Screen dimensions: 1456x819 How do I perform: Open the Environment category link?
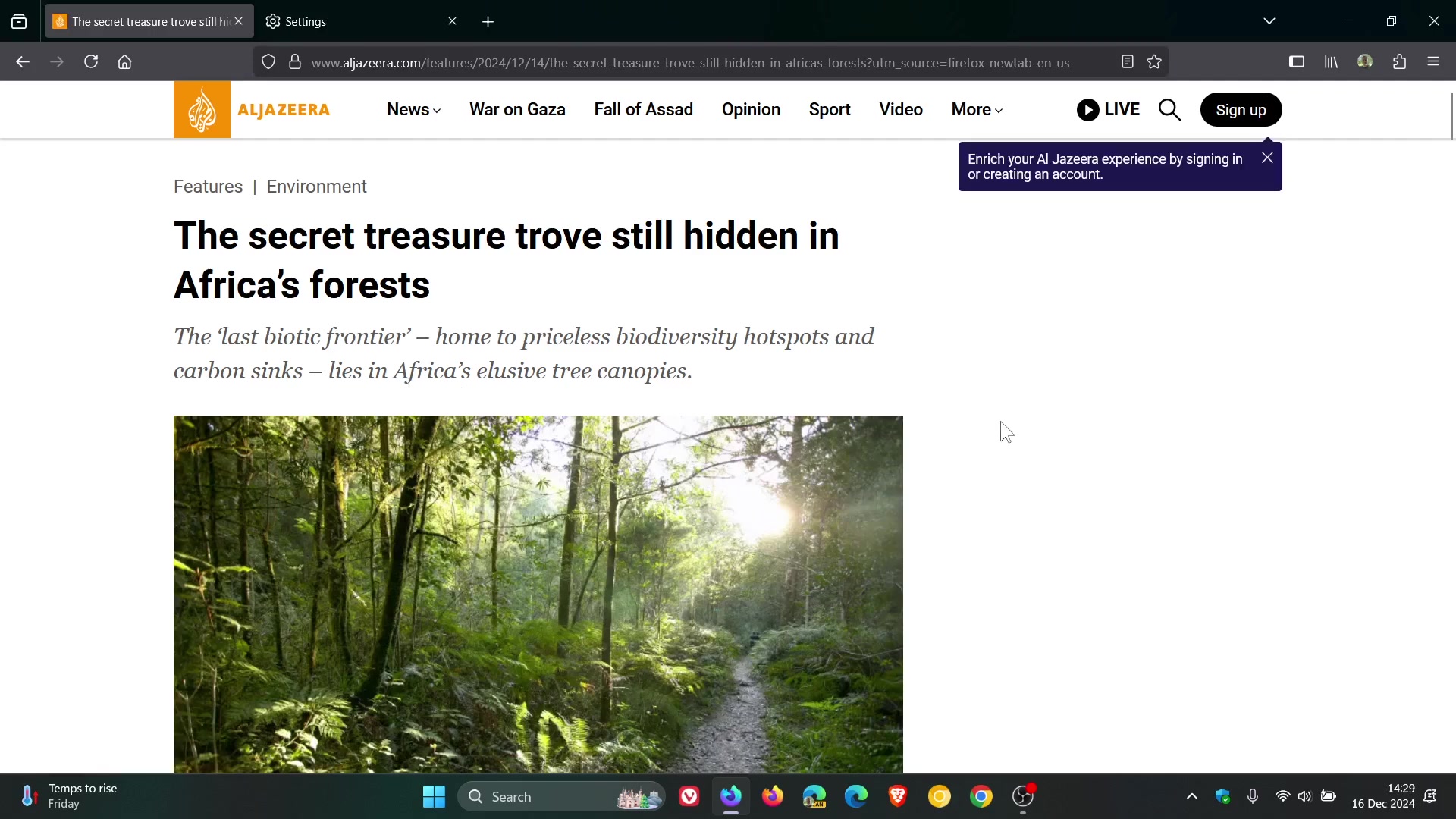click(316, 187)
